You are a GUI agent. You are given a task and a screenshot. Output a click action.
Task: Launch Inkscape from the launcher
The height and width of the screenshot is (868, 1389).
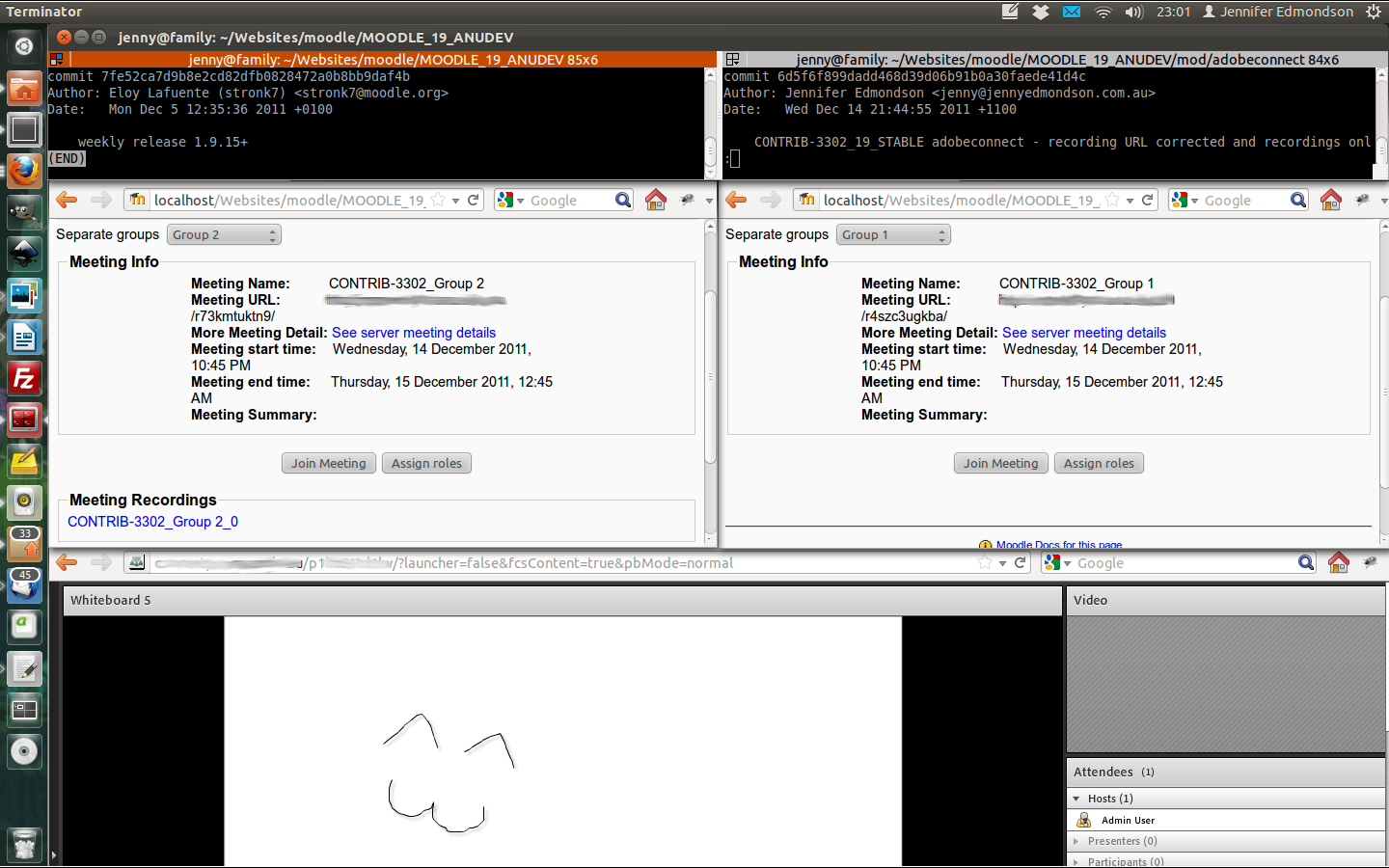(24, 254)
